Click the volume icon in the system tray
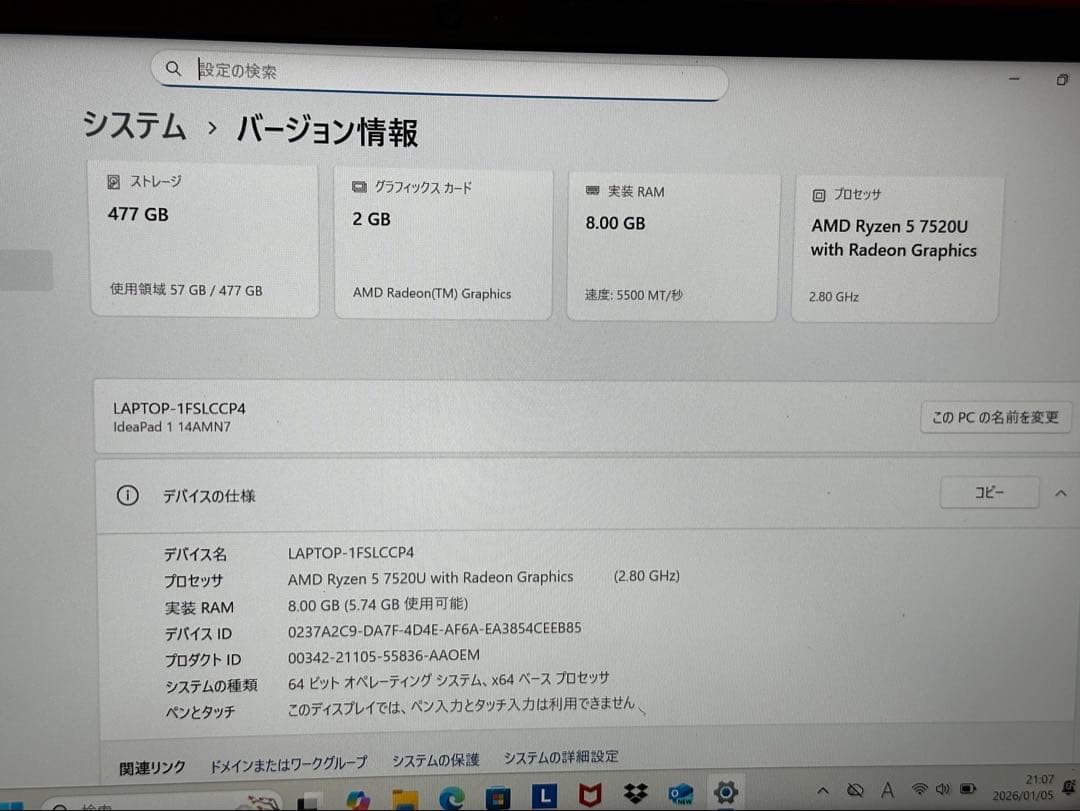The image size is (1080, 811). (943, 789)
